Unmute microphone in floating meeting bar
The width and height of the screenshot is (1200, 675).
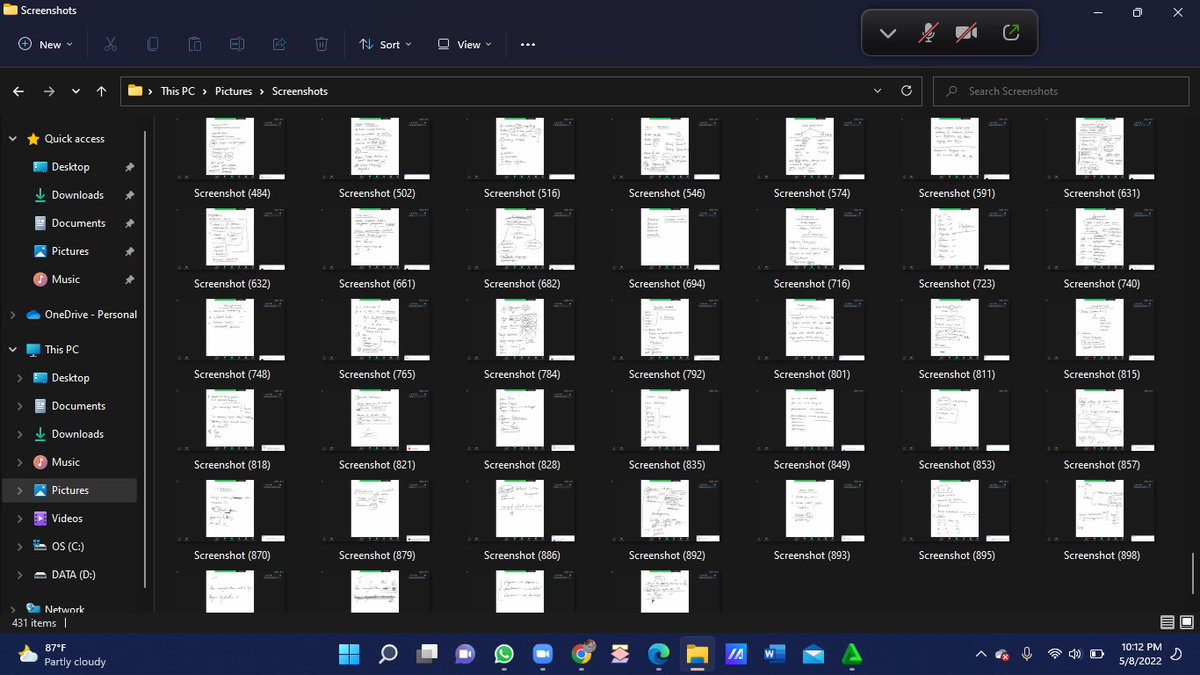[x=928, y=33]
